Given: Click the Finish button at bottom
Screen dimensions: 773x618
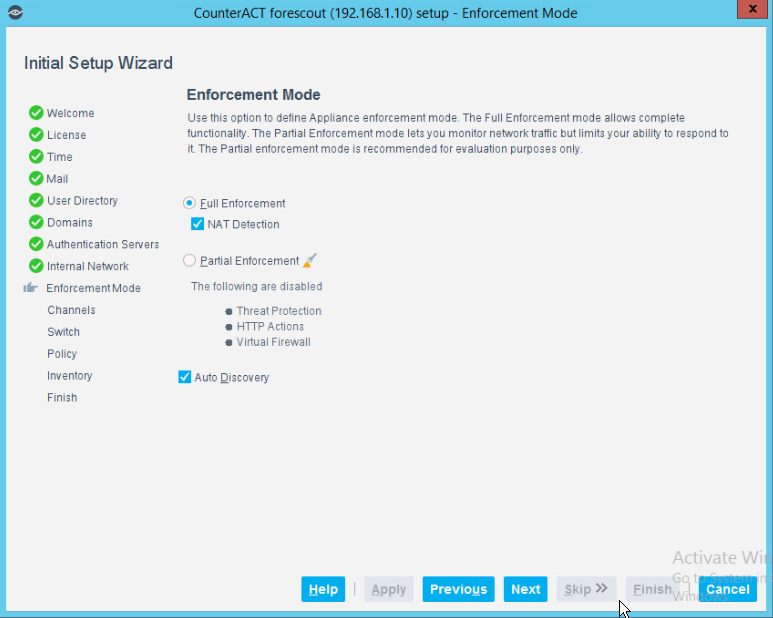Looking at the screenshot, I should [x=652, y=589].
